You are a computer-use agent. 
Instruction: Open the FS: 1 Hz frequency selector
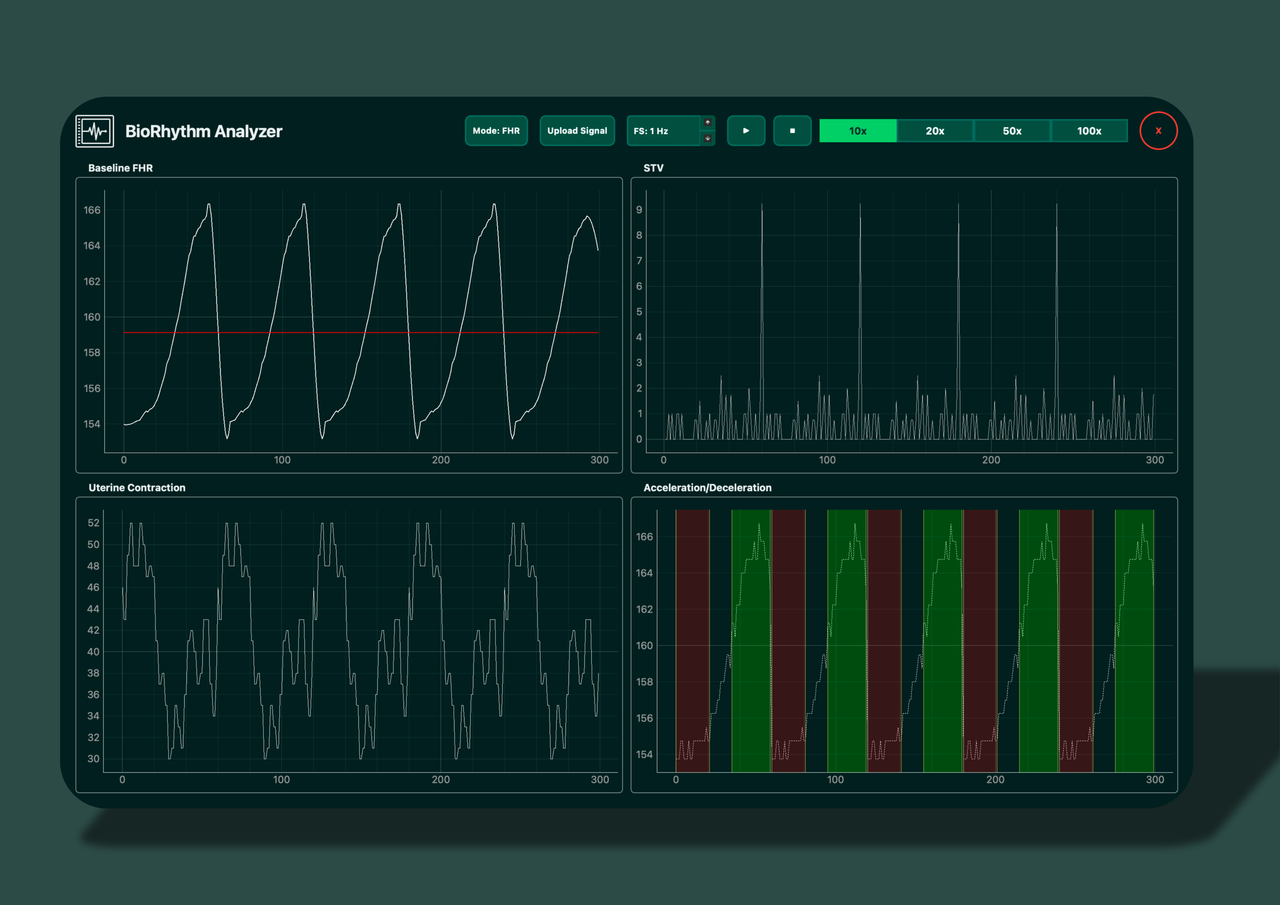click(x=663, y=130)
